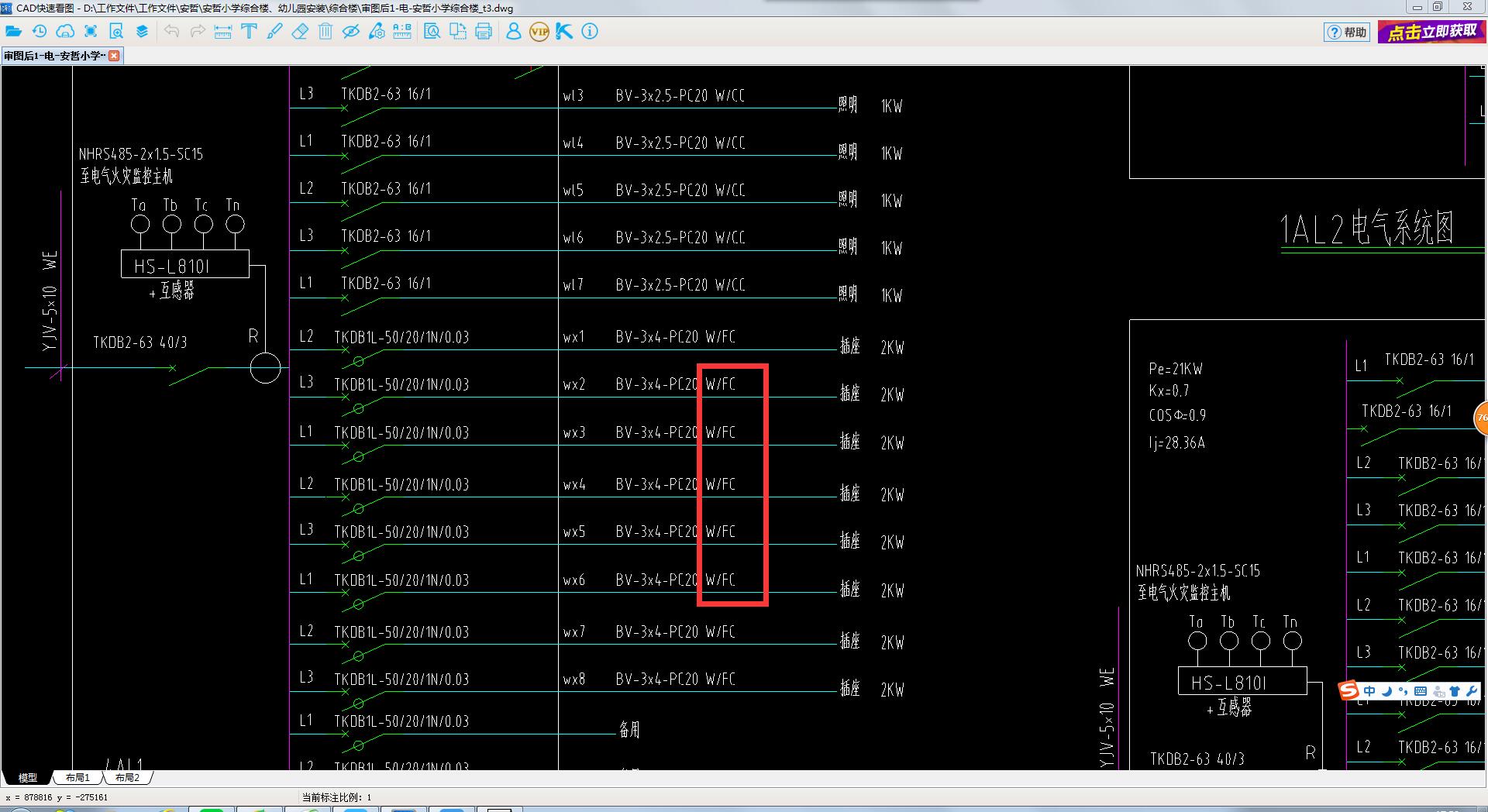Select the linear measure ruler tool
This screenshot has width=1488, height=812.
(223, 32)
